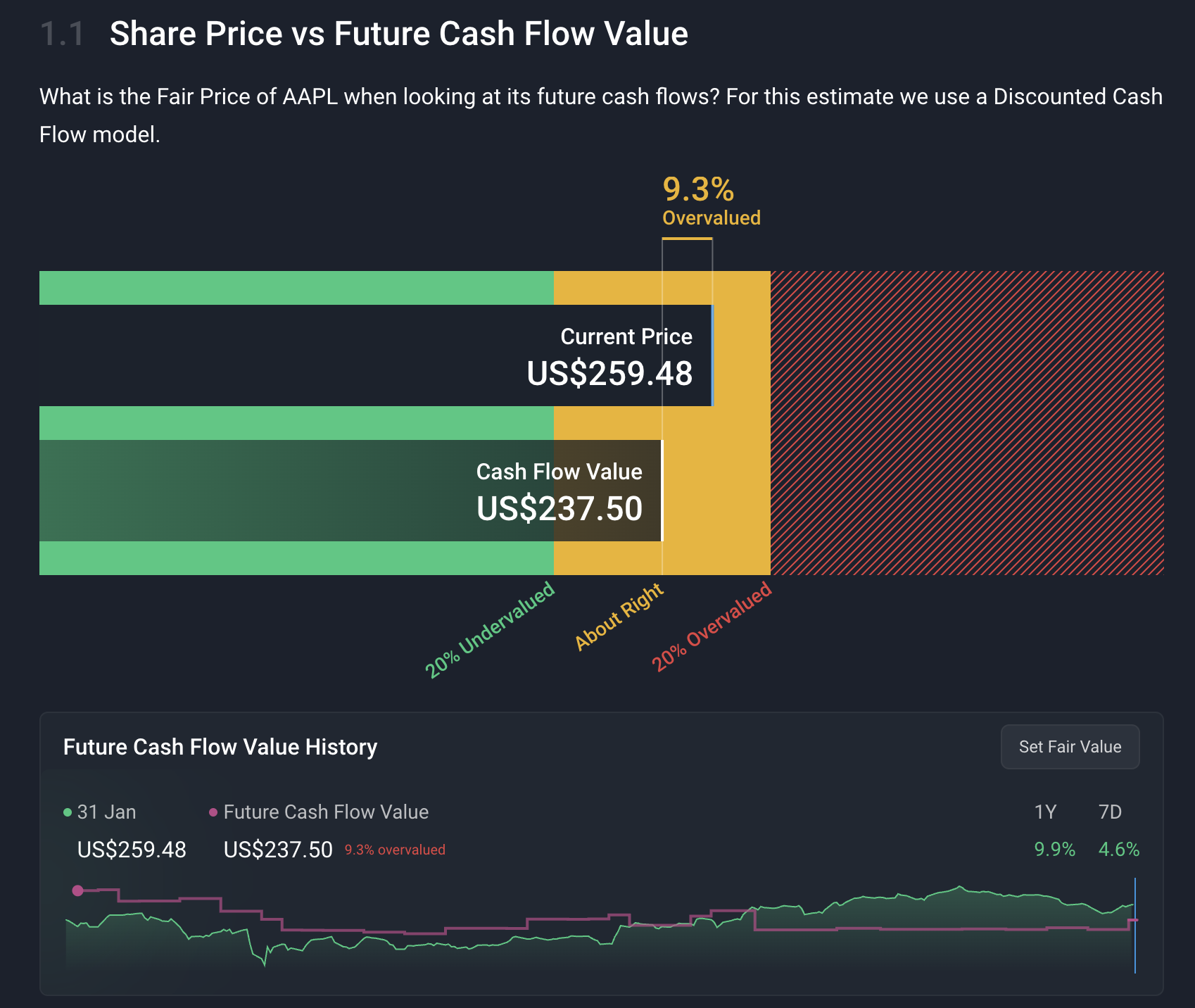Screen dimensions: 1195x1008
Task: Click the Set Fair Value button
Action: pos(1070,747)
